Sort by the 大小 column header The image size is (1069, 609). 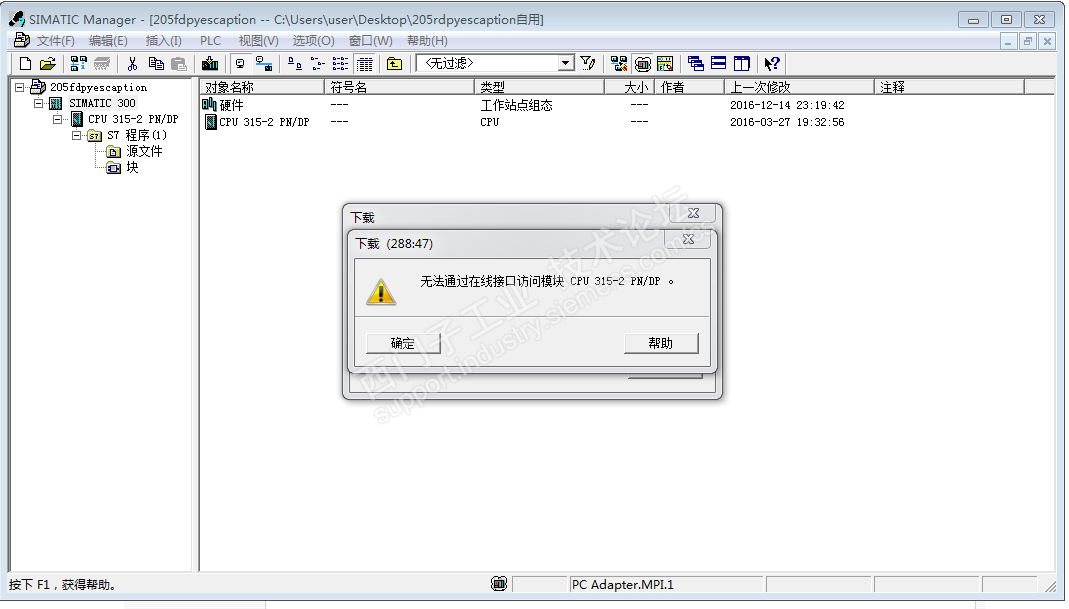click(x=629, y=87)
